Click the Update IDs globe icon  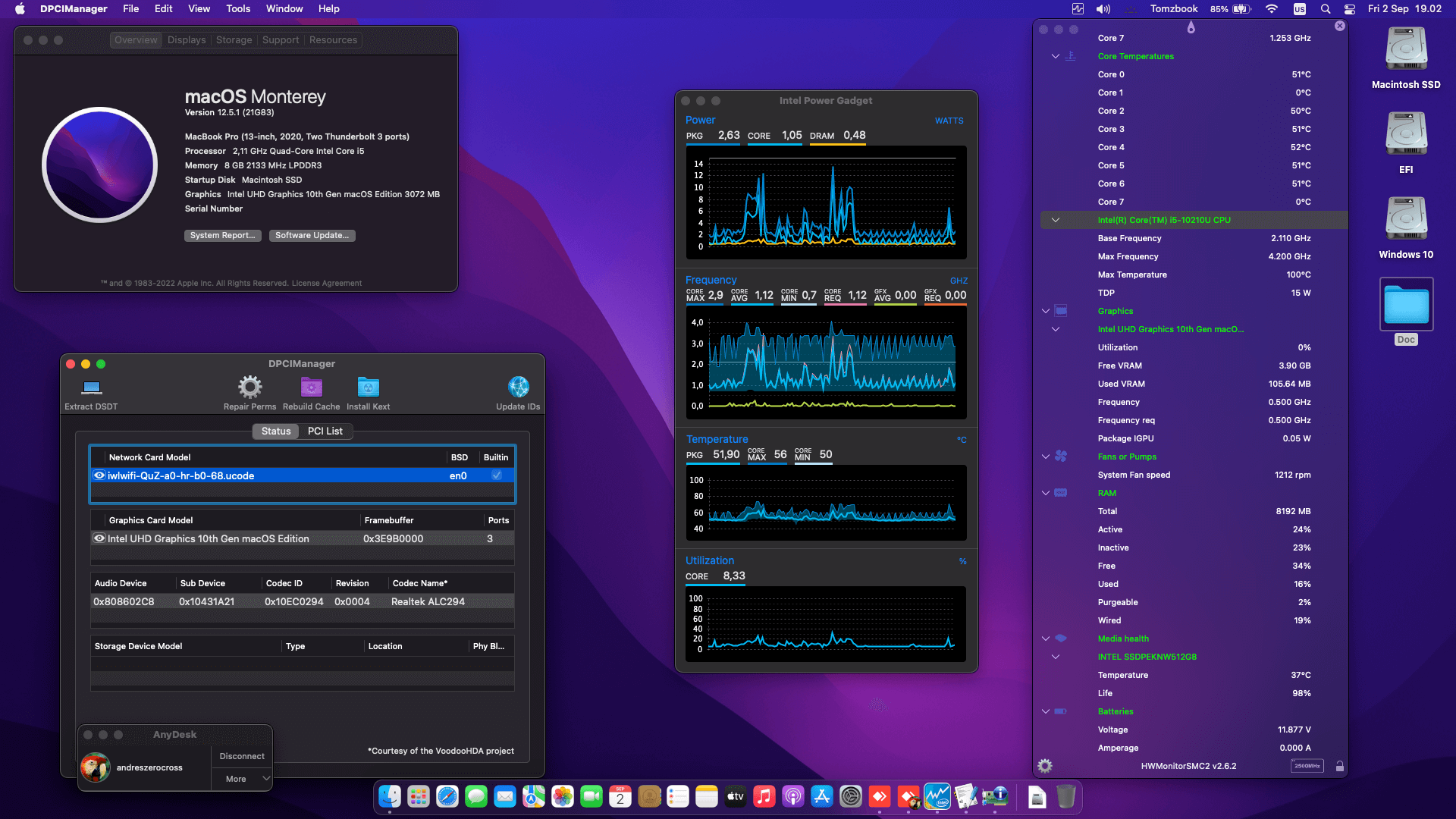[x=518, y=387]
